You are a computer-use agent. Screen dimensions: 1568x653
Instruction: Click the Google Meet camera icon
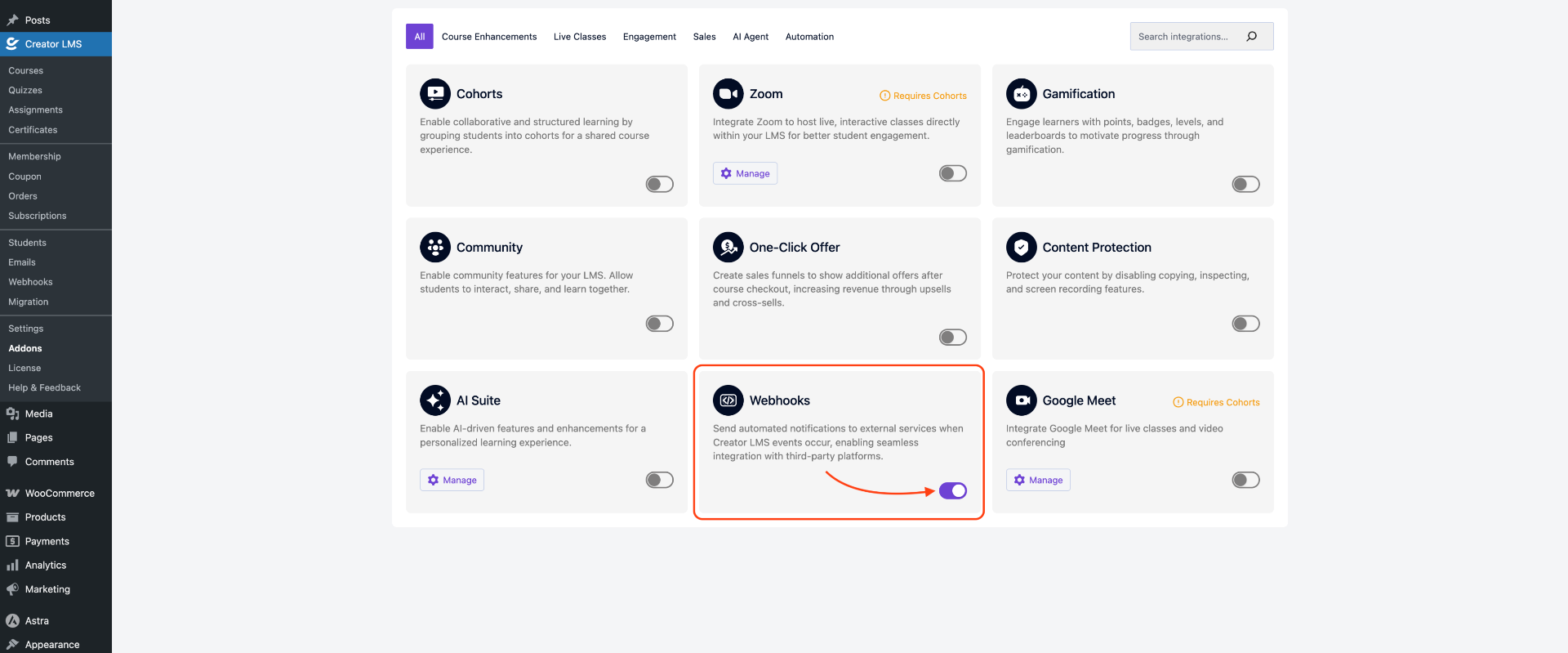(1022, 400)
